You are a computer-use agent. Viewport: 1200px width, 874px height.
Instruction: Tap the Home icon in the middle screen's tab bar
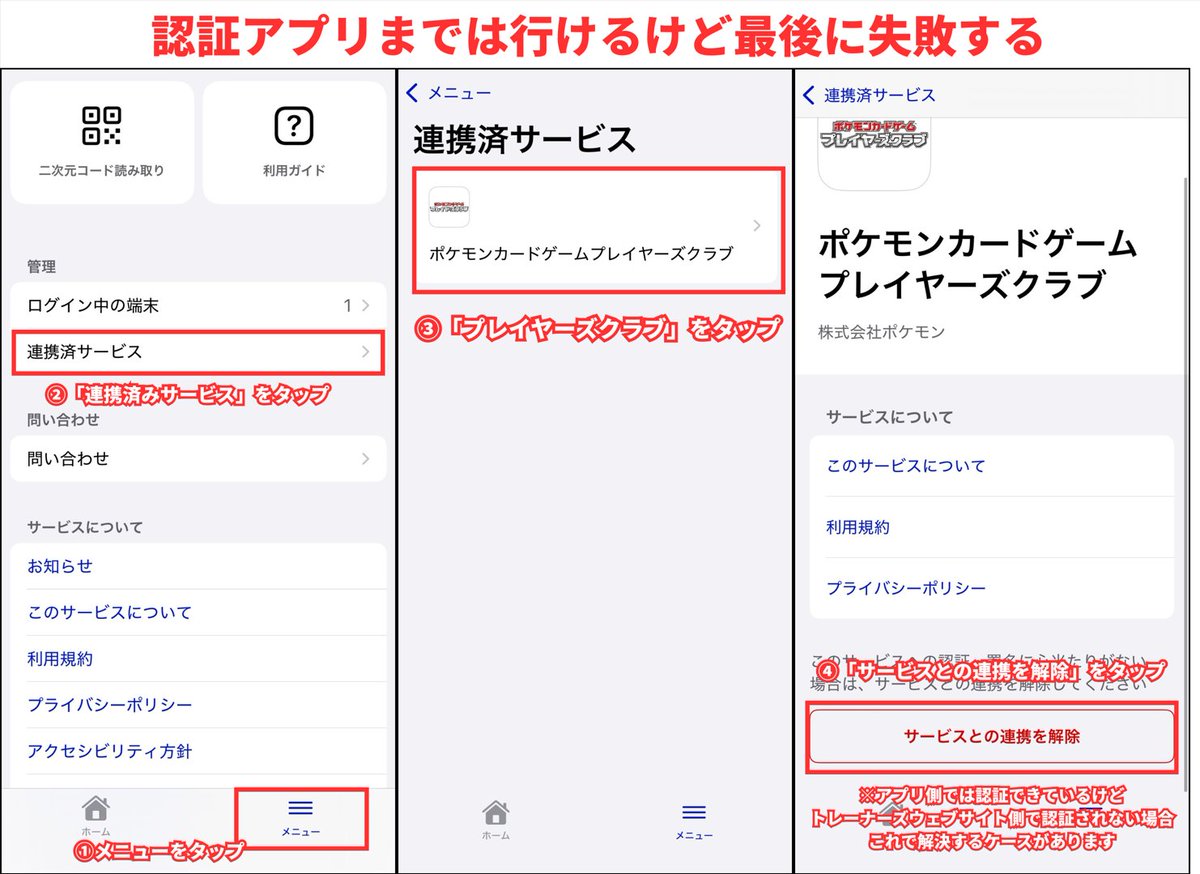pyautogui.click(x=495, y=813)
